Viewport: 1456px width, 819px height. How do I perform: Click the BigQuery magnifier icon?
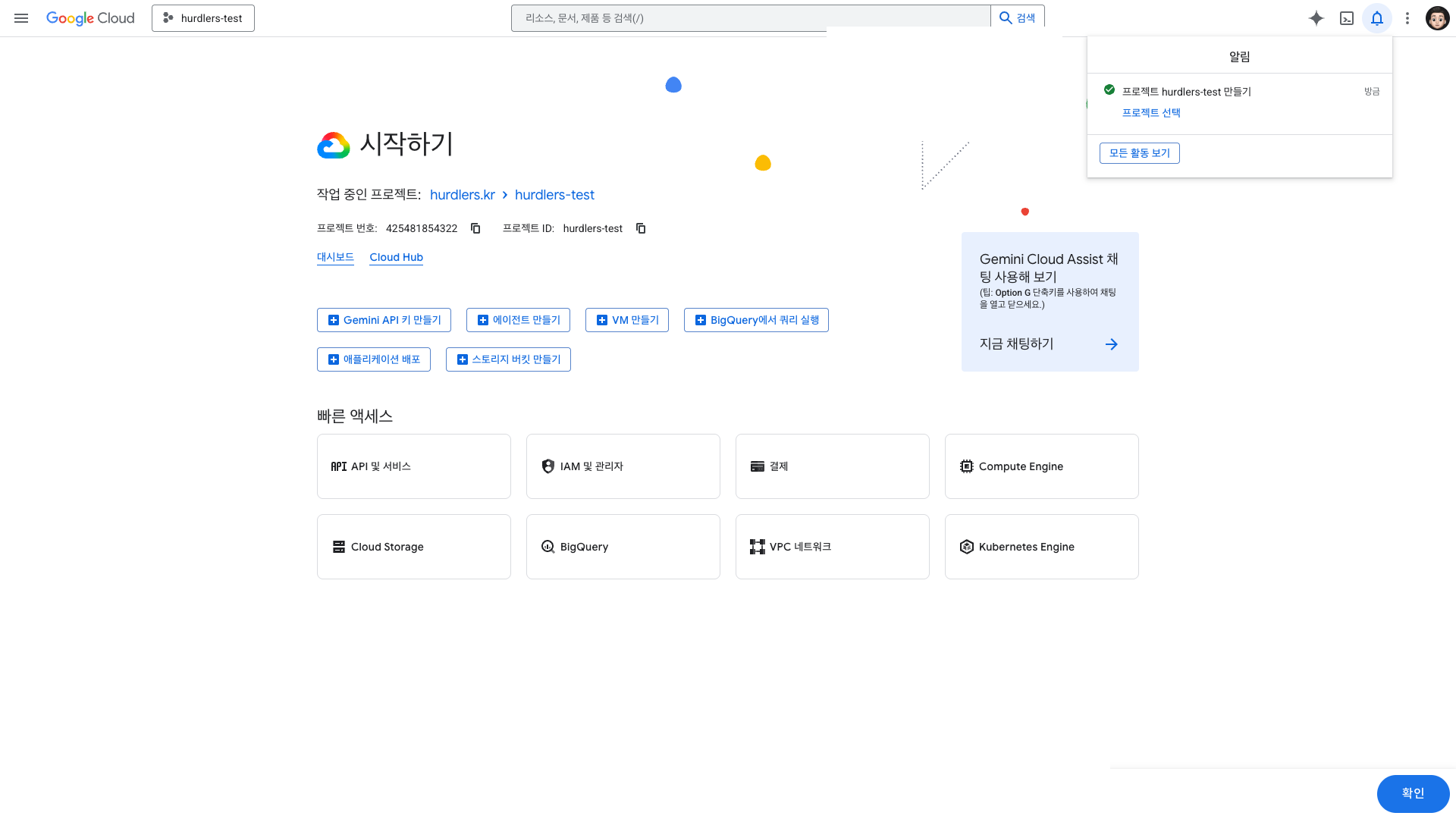(x=548, y=547)
